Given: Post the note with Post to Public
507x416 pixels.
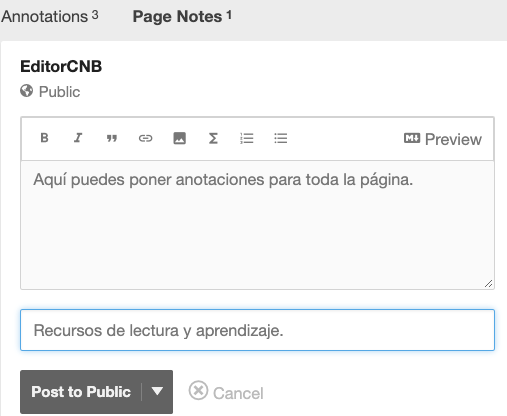Looking at the screenshot, I should click(81, 392).
